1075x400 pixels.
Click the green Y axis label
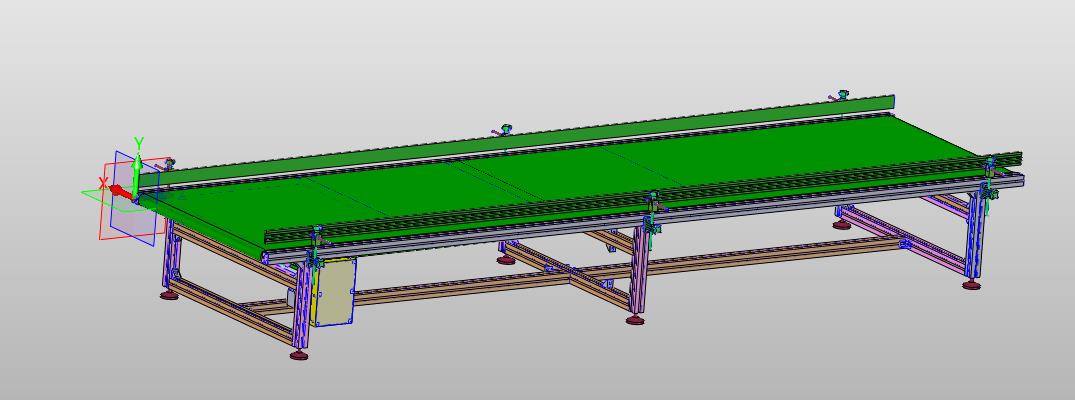(x=138, y=143)
